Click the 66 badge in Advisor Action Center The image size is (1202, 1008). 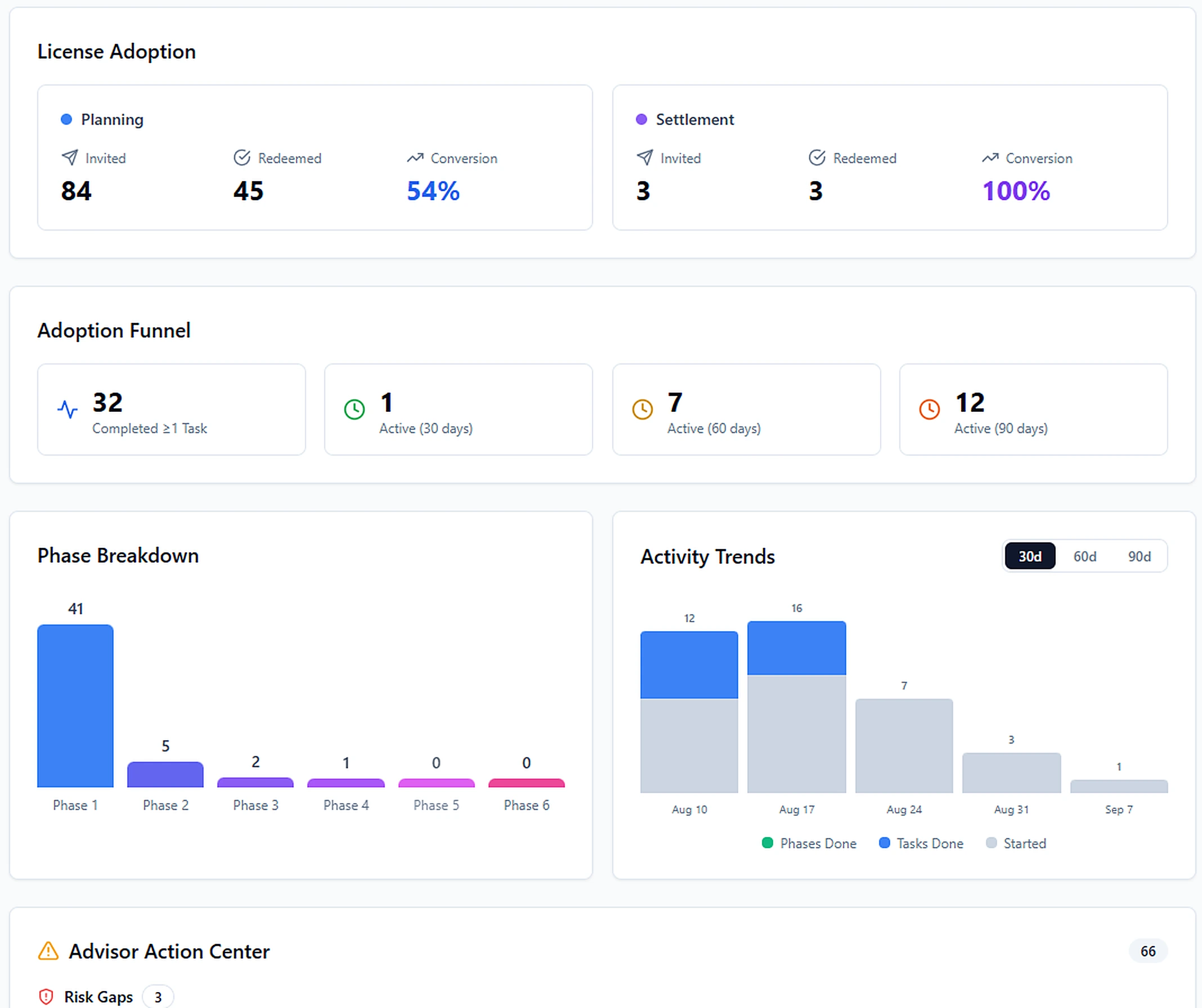click(x=1147, y=951)
